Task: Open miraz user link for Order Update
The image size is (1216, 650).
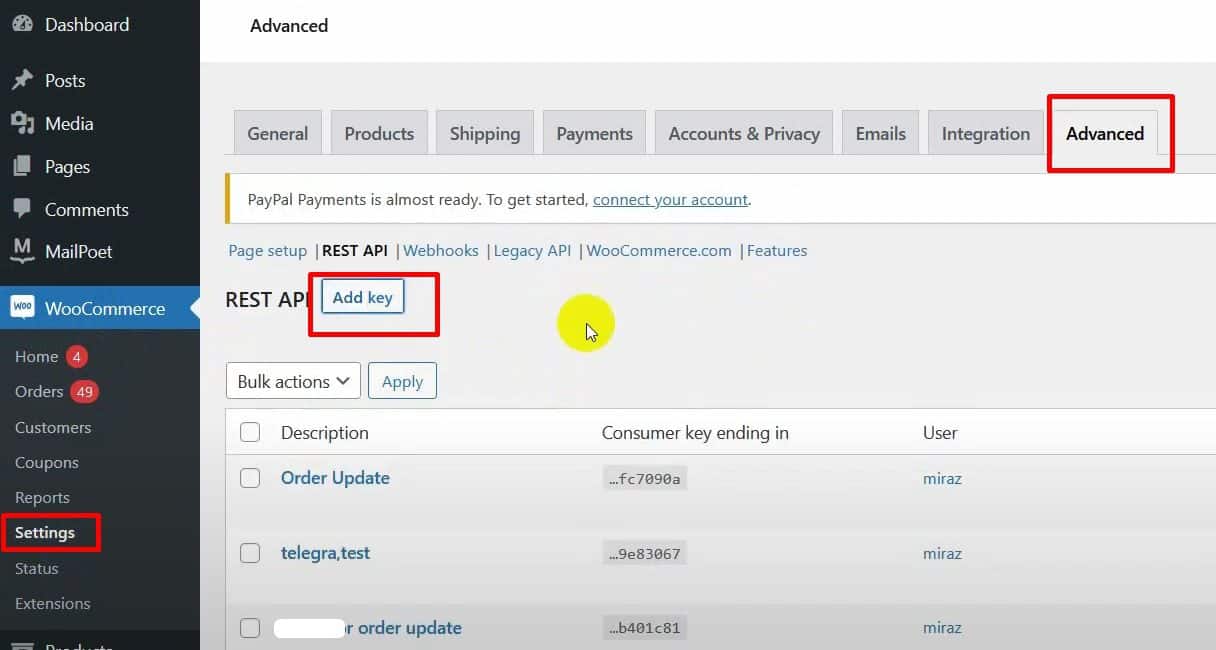Action: pos(941,479)
